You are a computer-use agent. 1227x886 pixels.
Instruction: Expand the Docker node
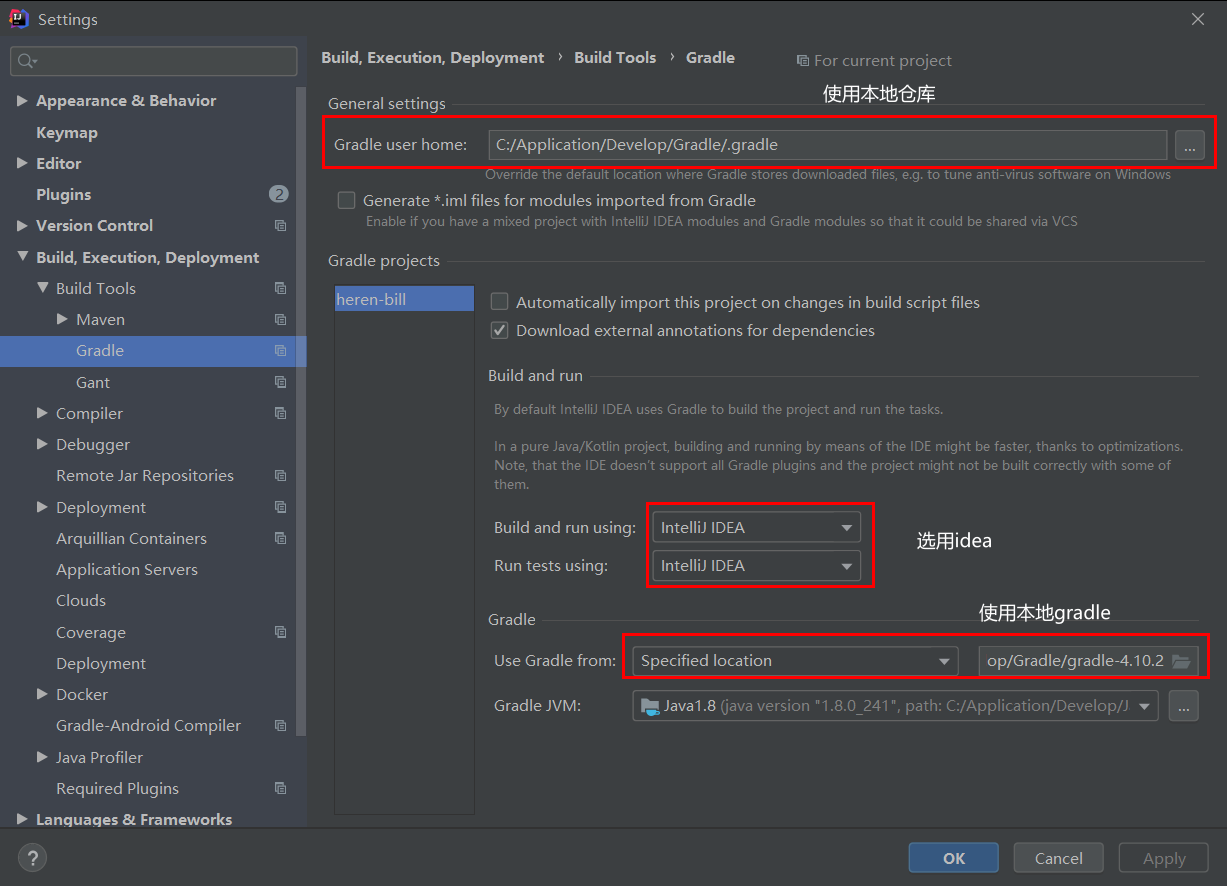click(42, 694)
